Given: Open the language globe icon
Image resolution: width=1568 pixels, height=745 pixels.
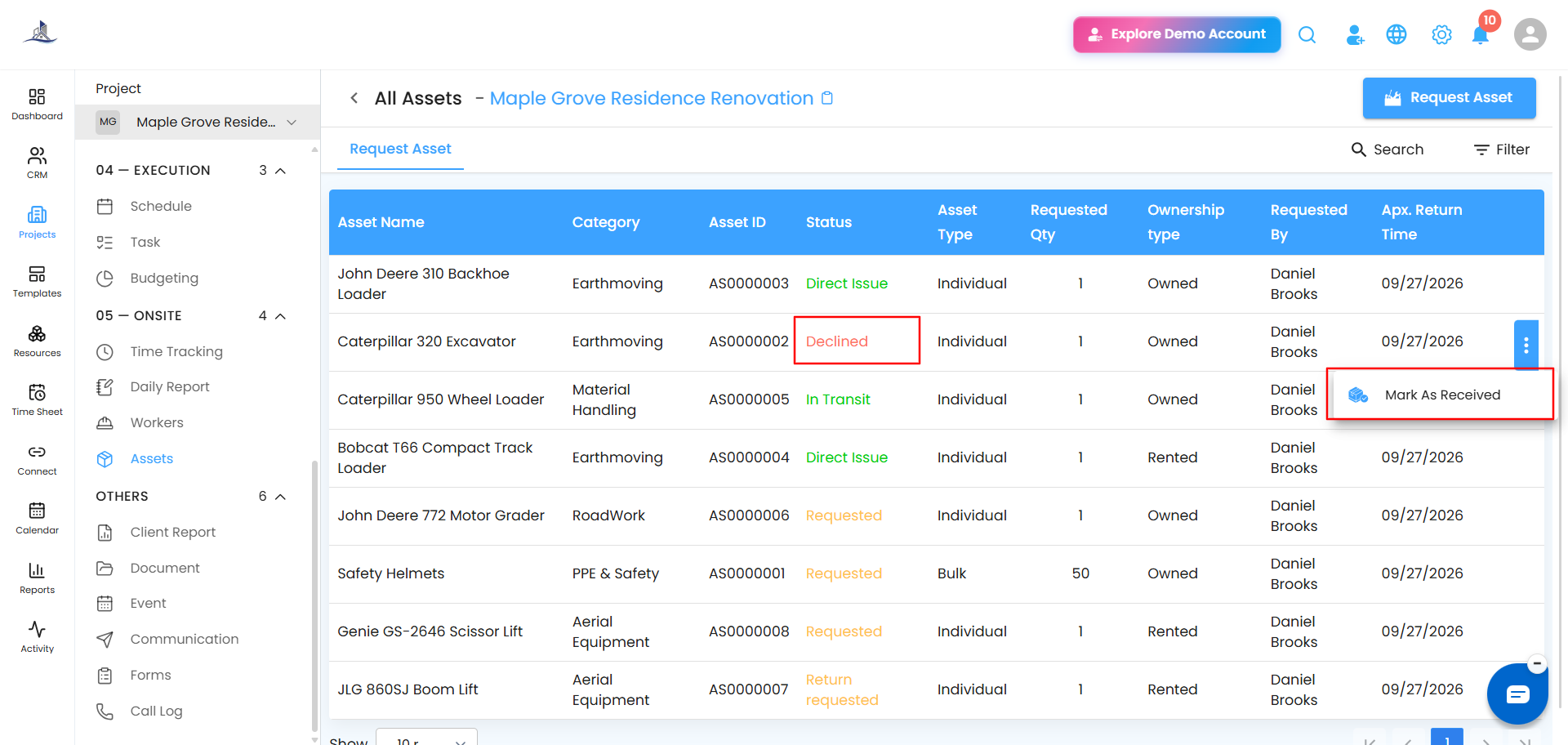Looking at the screenshot, I should (1396, 34).
